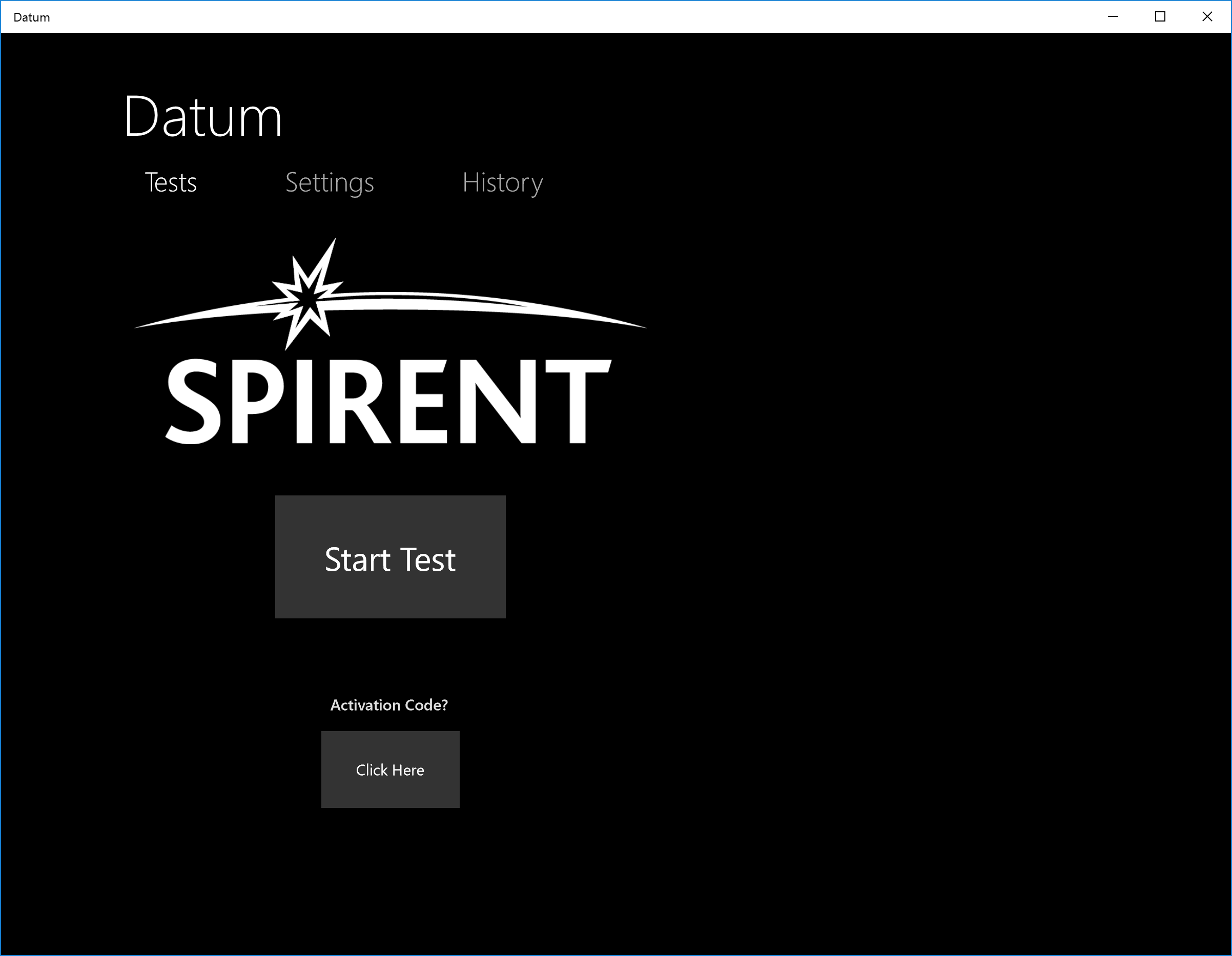The image size is (1232, 956).
Task: Click the starburst icon in Spirent logo
Action: point(307,297)
